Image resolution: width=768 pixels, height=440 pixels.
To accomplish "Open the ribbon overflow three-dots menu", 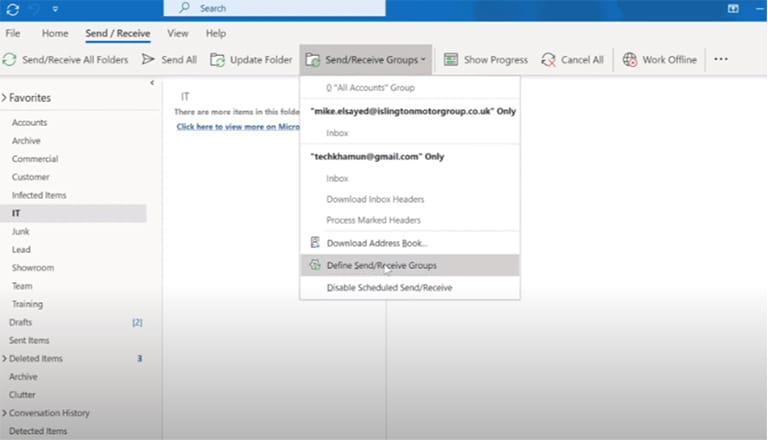I will (720, 59).
